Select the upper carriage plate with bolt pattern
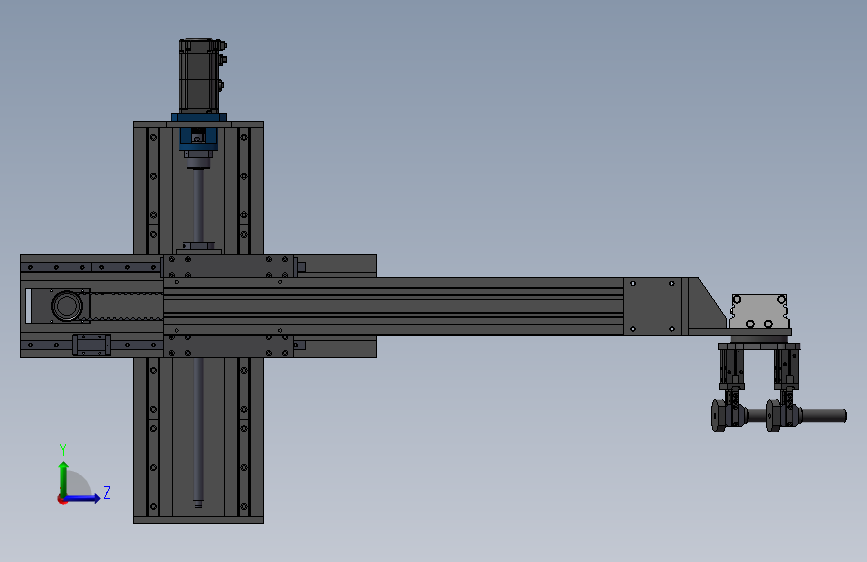The height and width of the screenshot is (562, 867). click(x=228, y=266)
